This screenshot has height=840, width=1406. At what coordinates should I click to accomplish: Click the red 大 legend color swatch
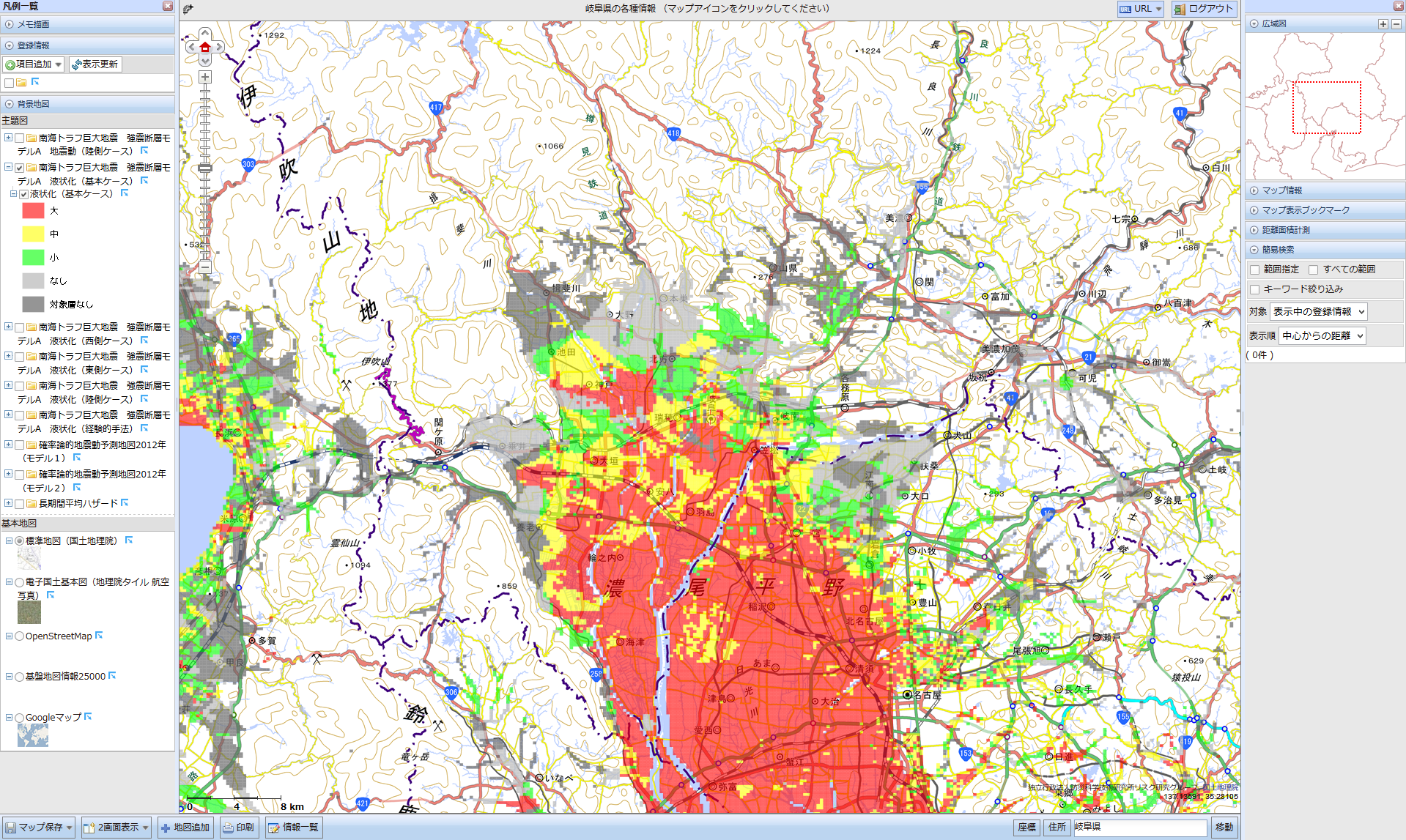(34, 211)
